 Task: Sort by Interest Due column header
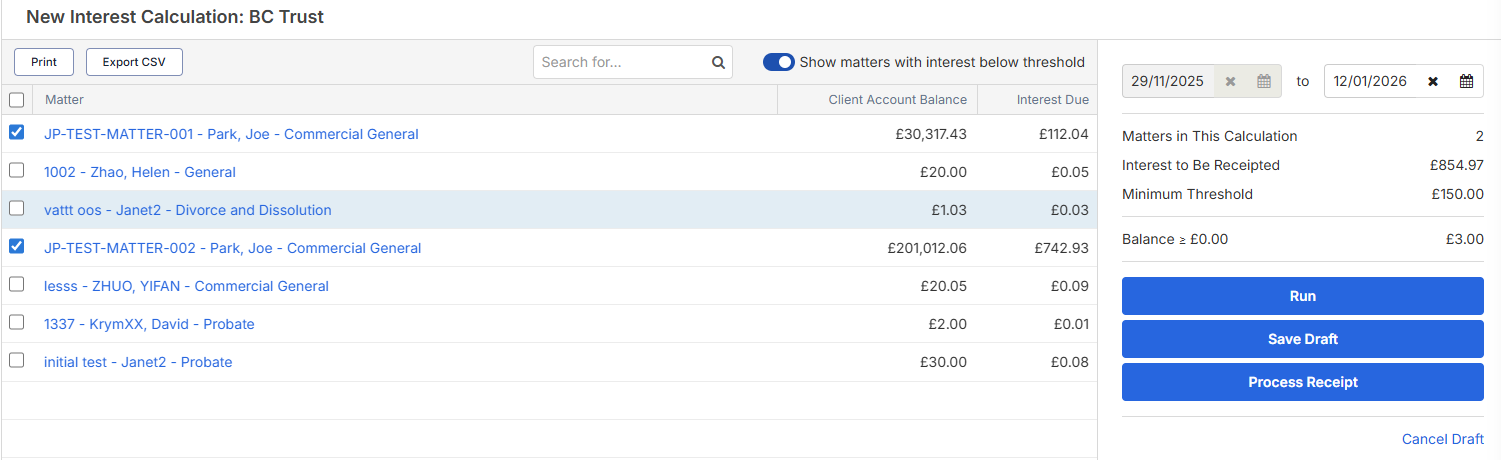tap(1052, 100)
